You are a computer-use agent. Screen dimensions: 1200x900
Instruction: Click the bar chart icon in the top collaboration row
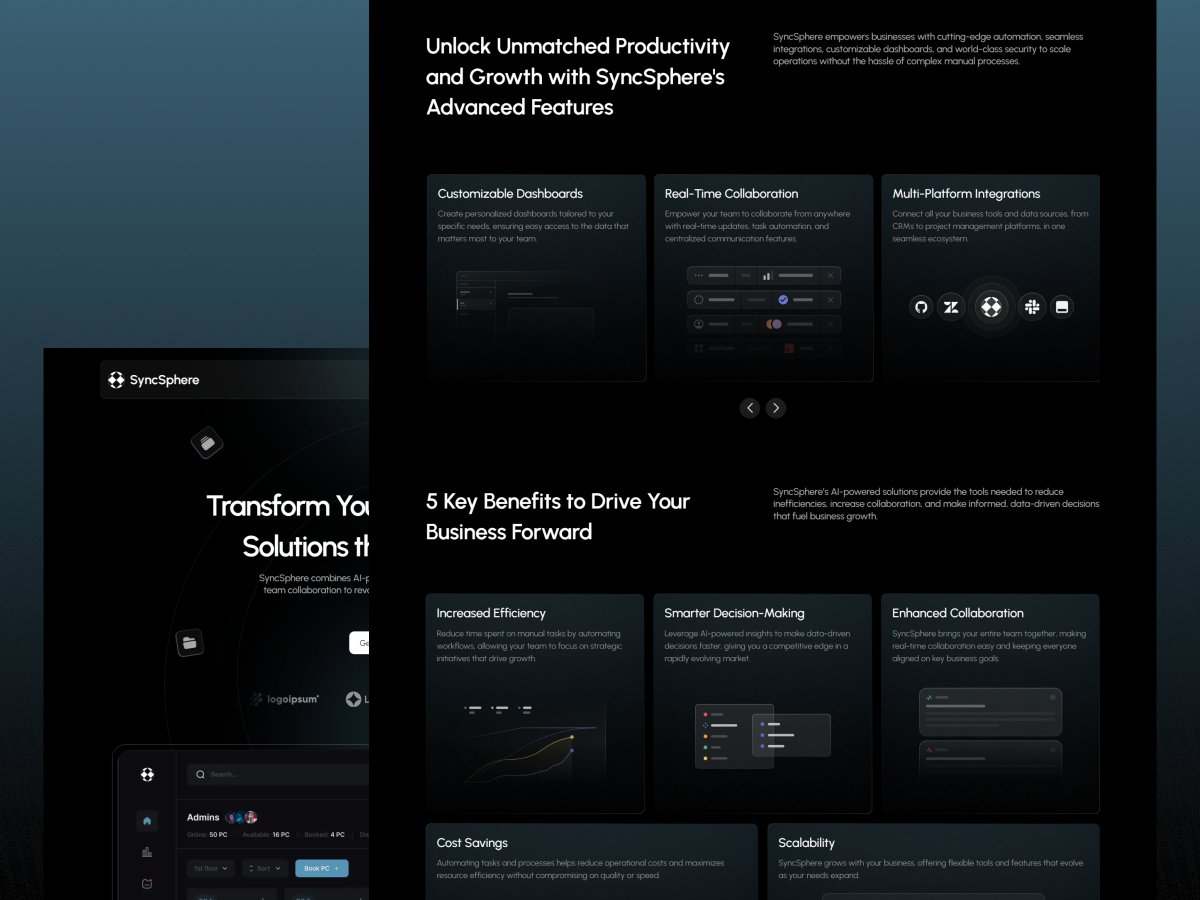(767, 275)
